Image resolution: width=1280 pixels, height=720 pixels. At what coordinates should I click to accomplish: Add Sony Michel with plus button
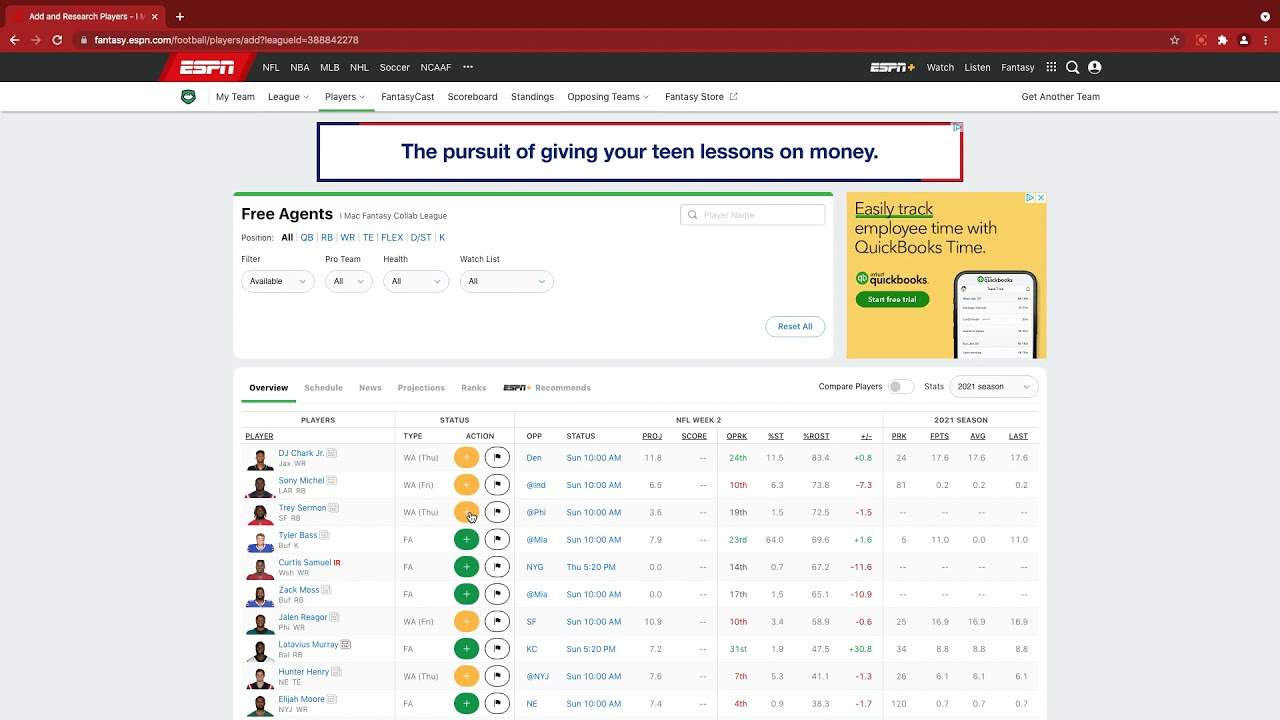466,485
